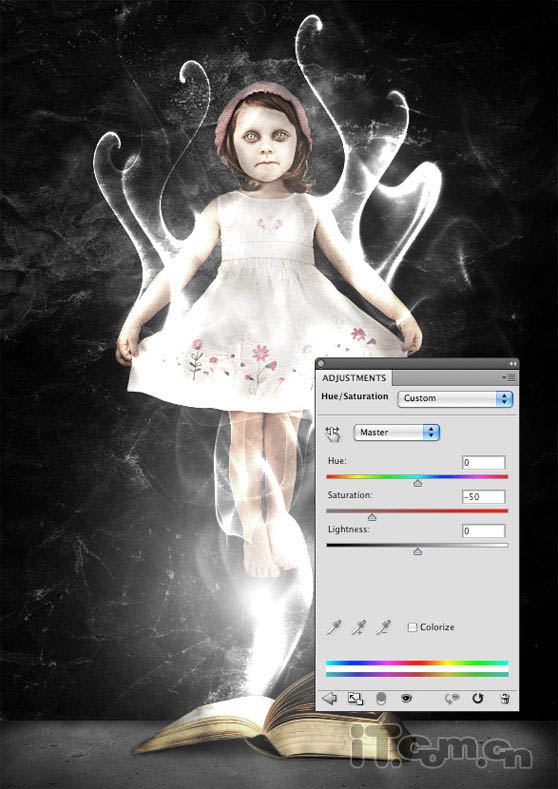Click the Lightness label
The width and height of the screenshot is (558, 789).
(348, 529)
